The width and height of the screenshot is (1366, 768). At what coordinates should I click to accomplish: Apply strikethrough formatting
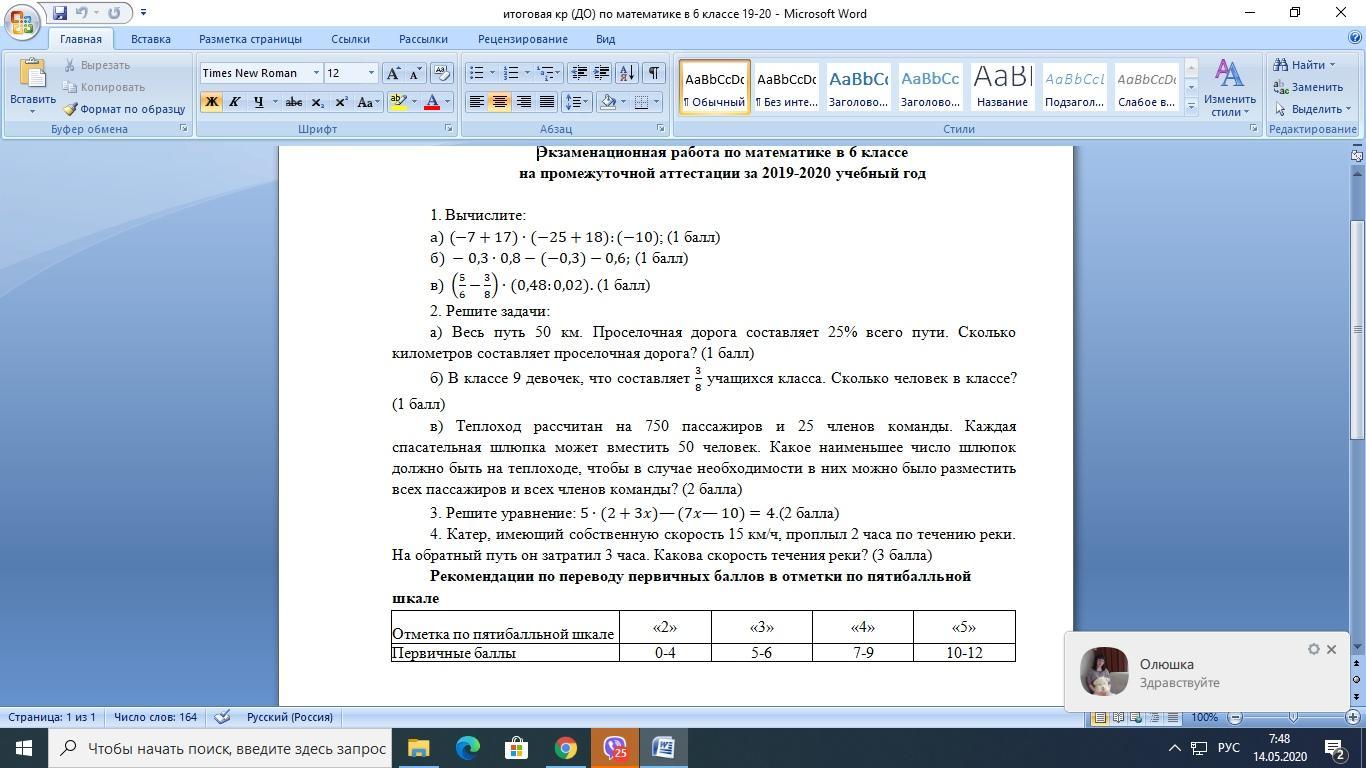coord(293,102)
